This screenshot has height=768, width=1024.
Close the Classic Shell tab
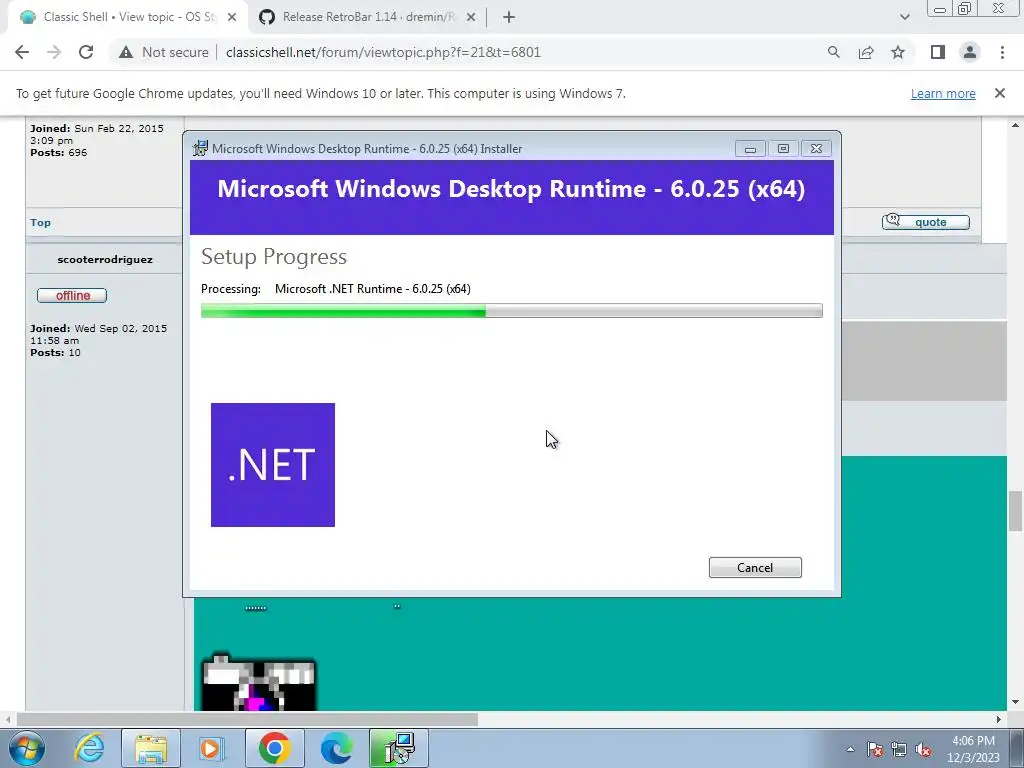coord(232,18)
